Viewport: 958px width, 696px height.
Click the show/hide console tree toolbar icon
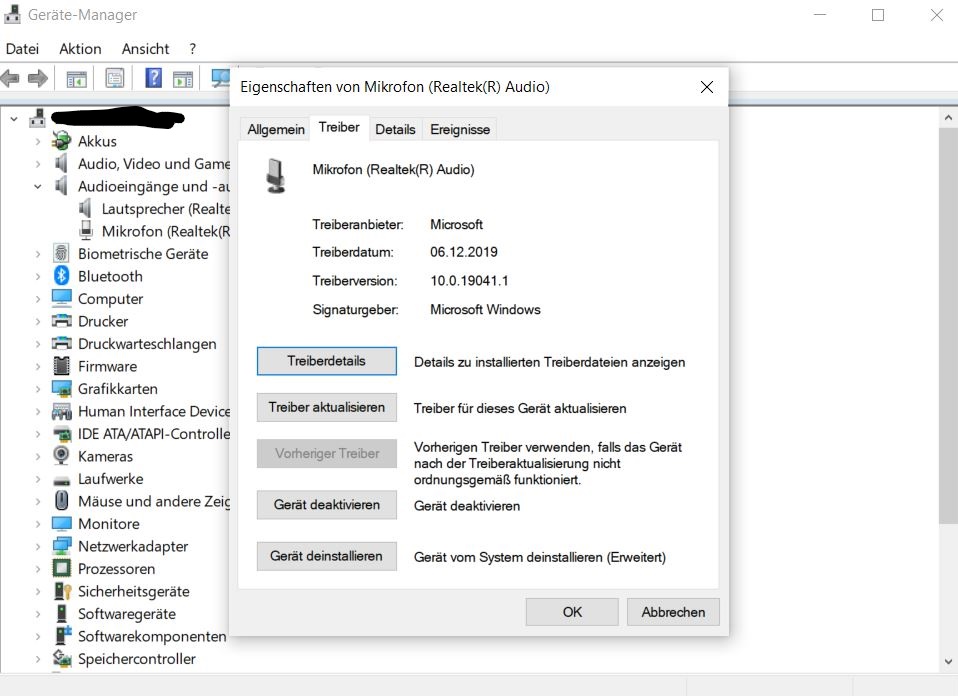pos(77,78)
